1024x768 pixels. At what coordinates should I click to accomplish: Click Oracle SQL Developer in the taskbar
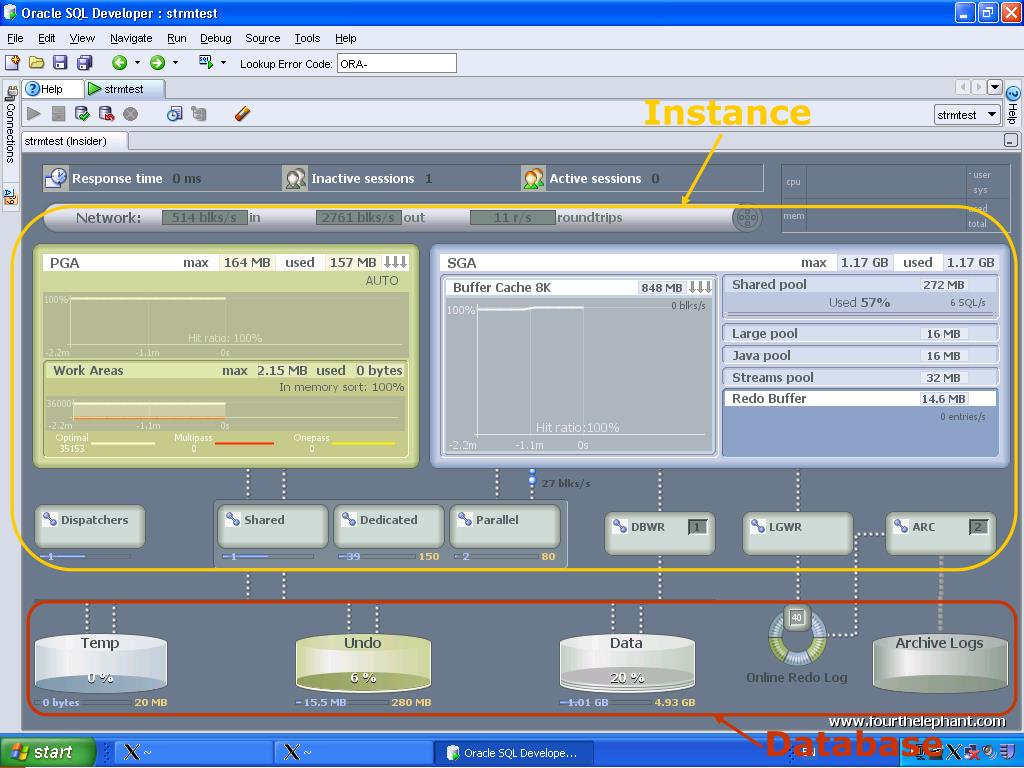514,753
